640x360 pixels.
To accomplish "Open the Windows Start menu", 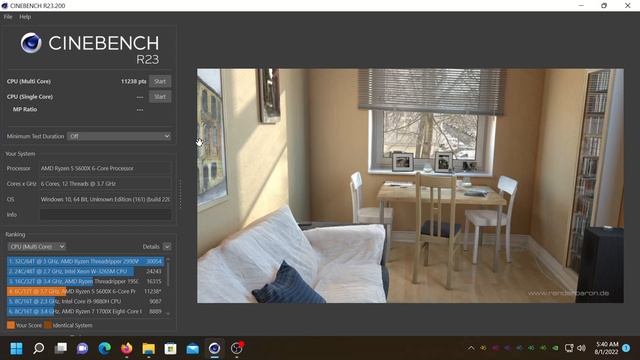I will click(x=16, y=349).
